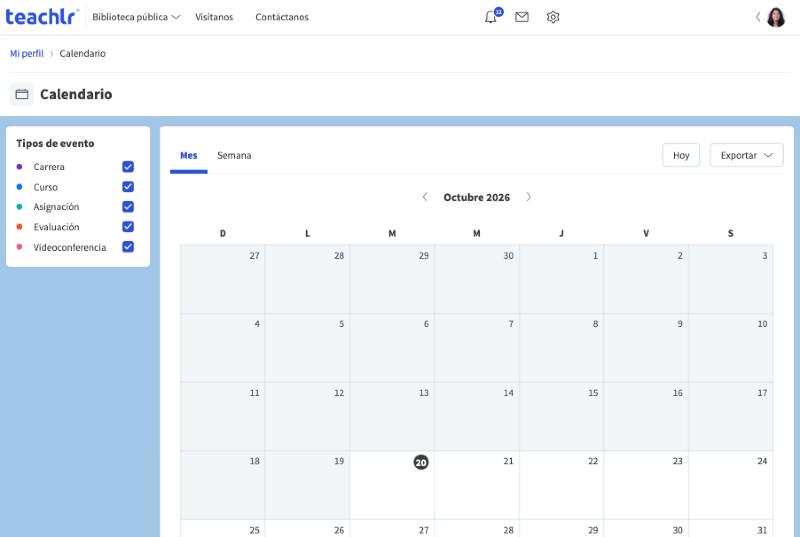Select day 12 in the calendar
The image size is (800, 537).
(307, 416)
